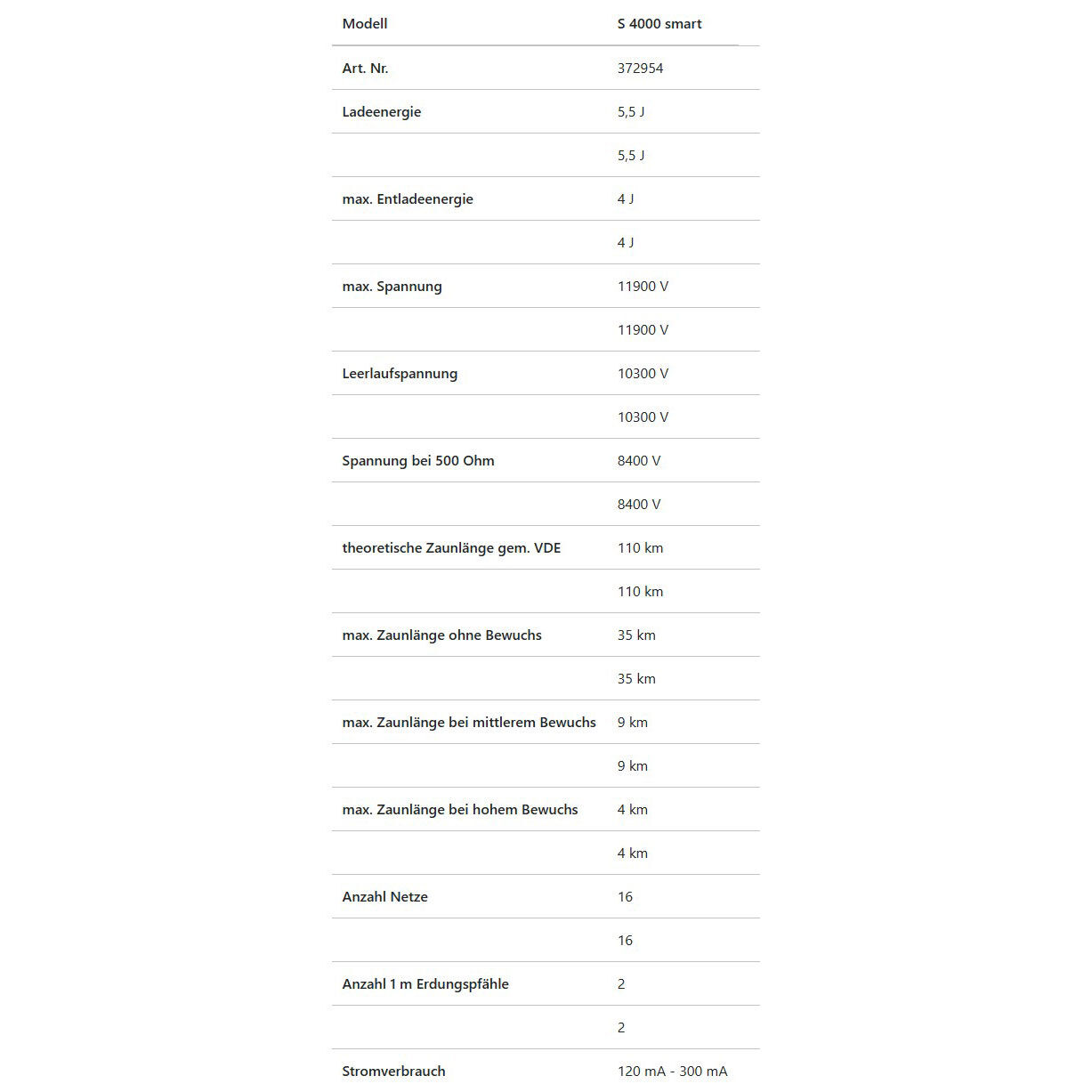Click the S 4000 smart header
1092x1092 pixels.
point(659,24)
